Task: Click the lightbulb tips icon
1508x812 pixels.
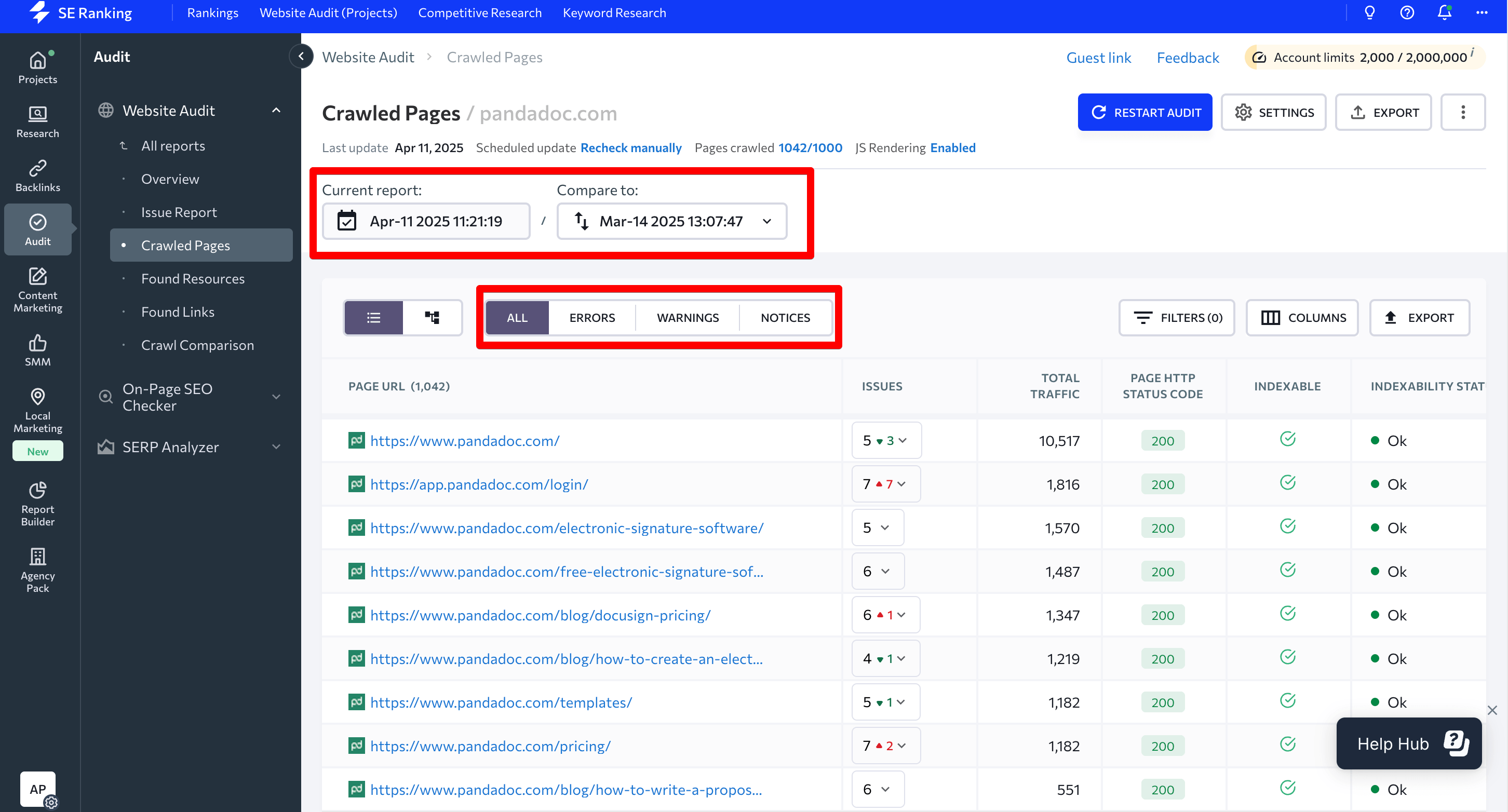Action: pos(1369,13)
